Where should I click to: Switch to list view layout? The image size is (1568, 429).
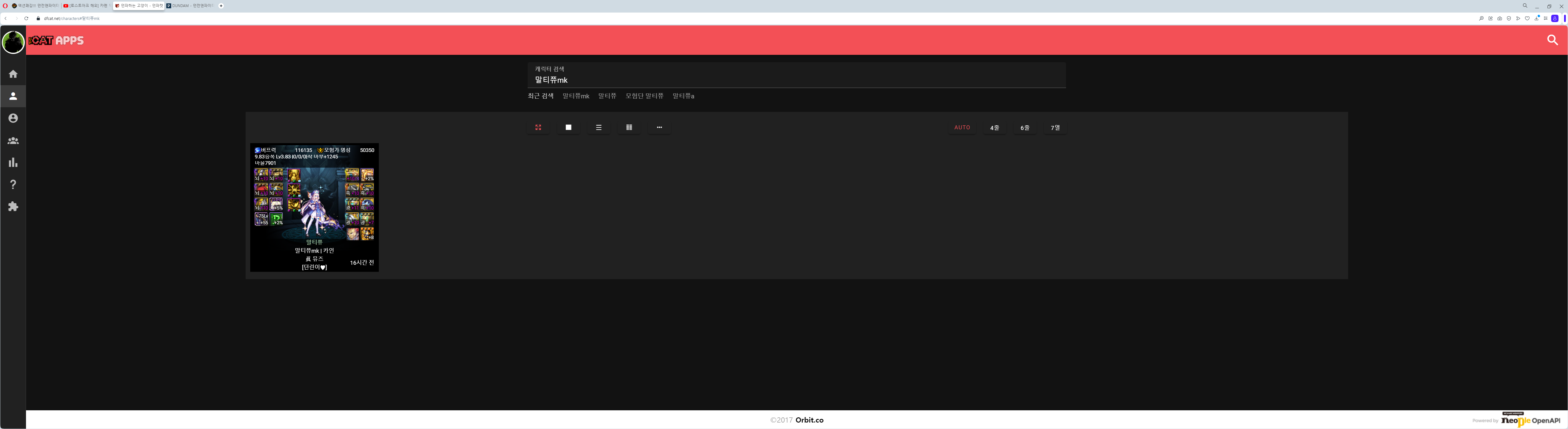pos(598,127)
